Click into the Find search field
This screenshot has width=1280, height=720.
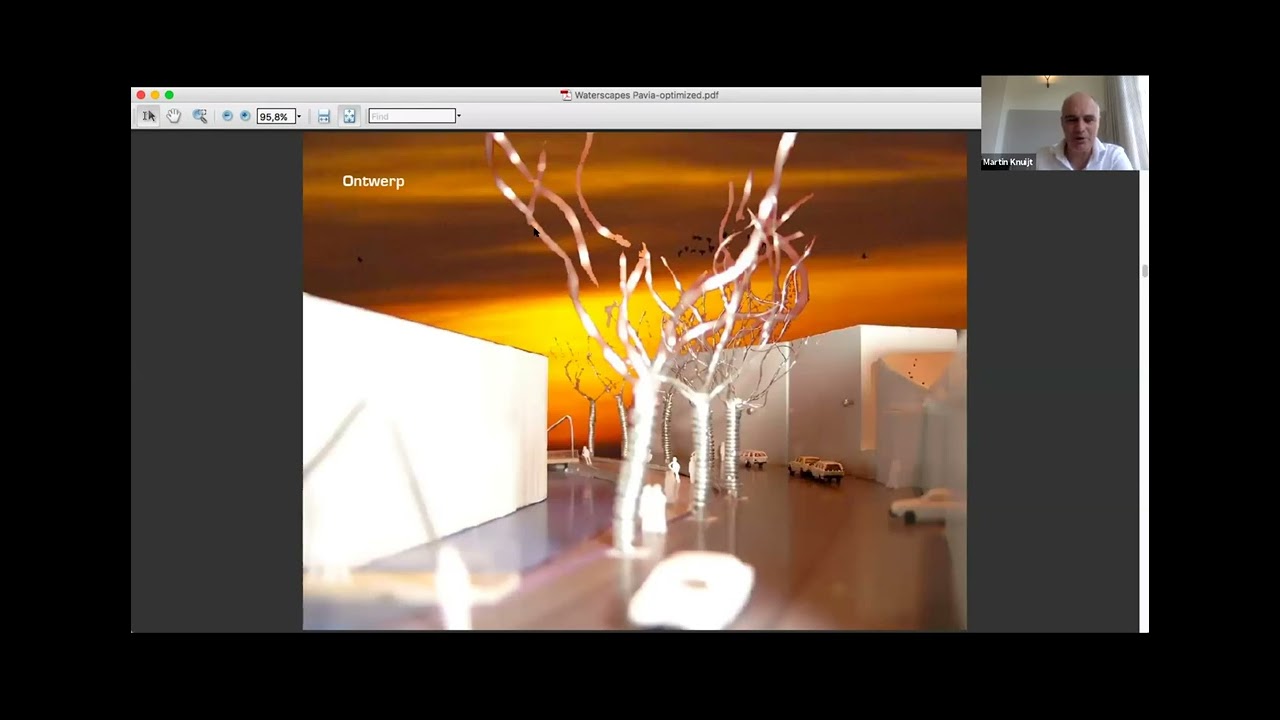(x=411, y=116)
